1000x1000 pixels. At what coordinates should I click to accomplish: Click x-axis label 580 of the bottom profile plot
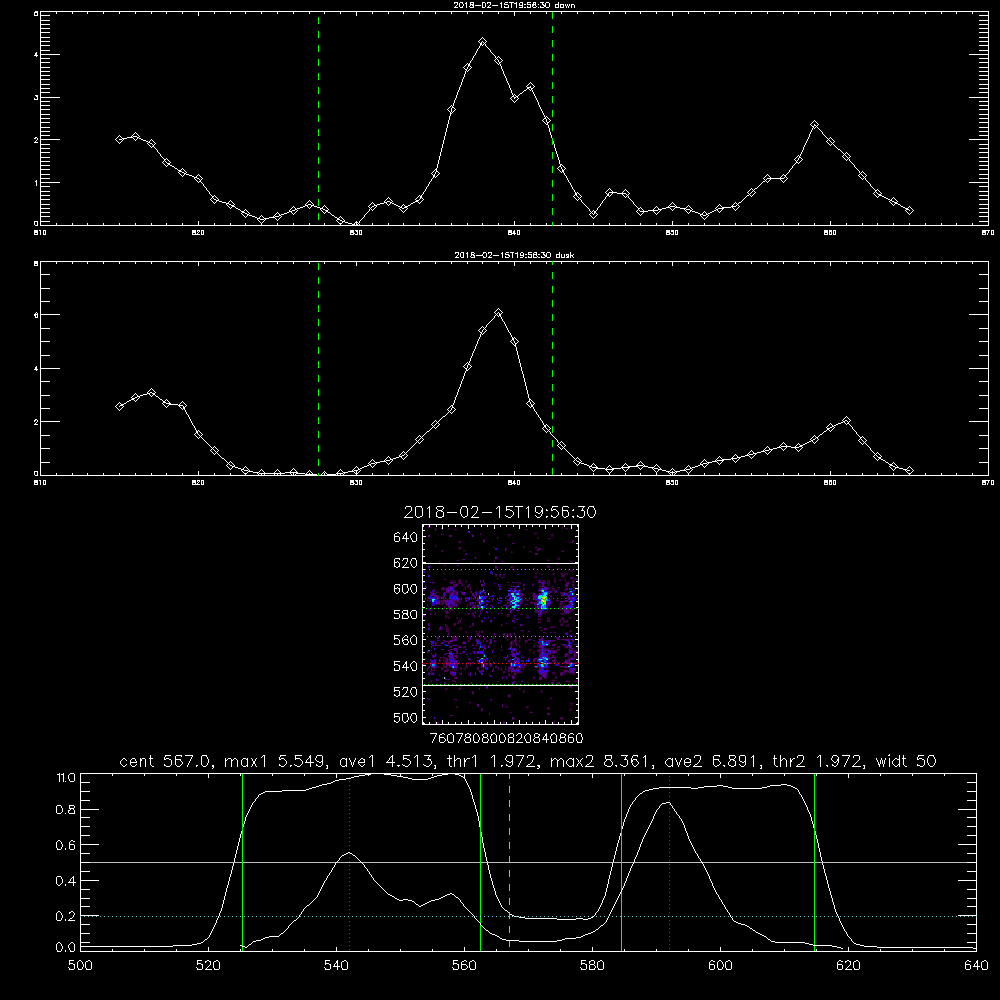(592, 966)
